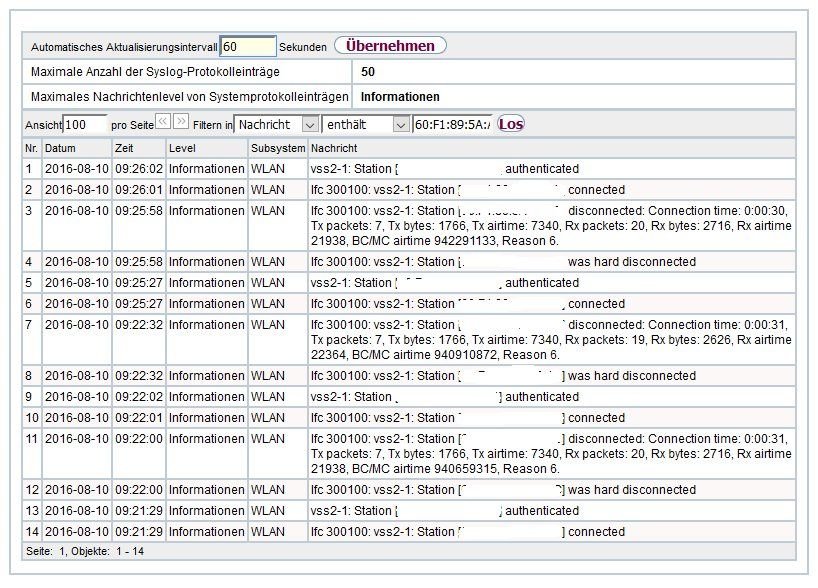Click the 'WLAN' subsystem cell in row 9

coord(278,397)
